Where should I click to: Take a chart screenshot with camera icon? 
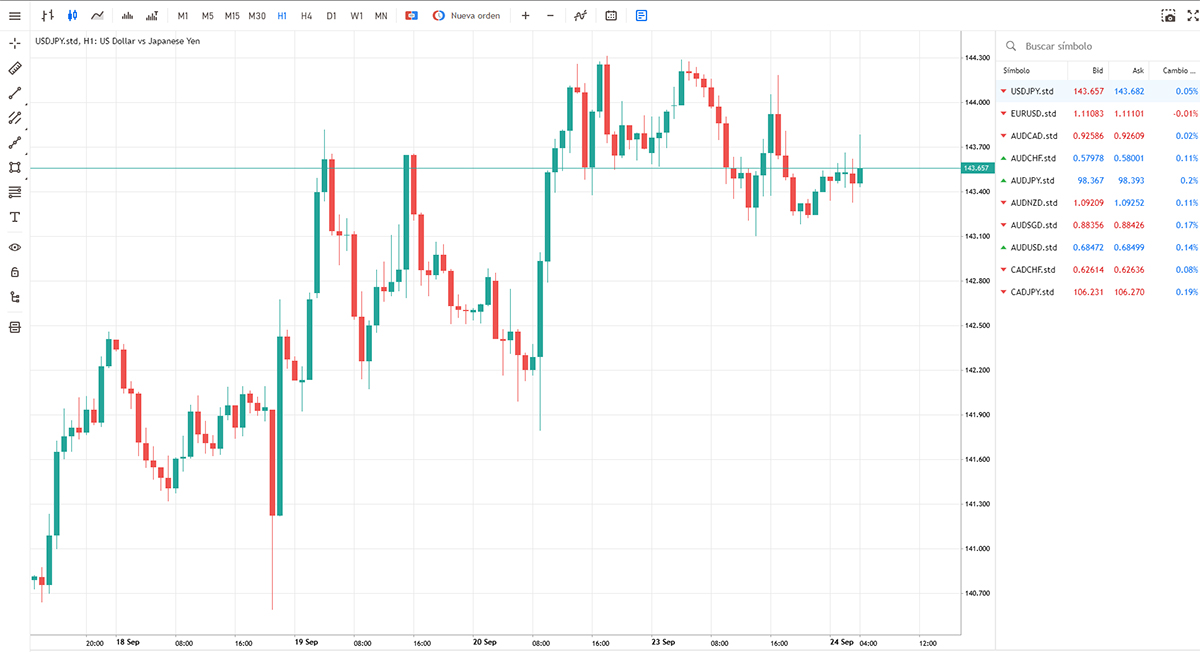(1168, 16)
